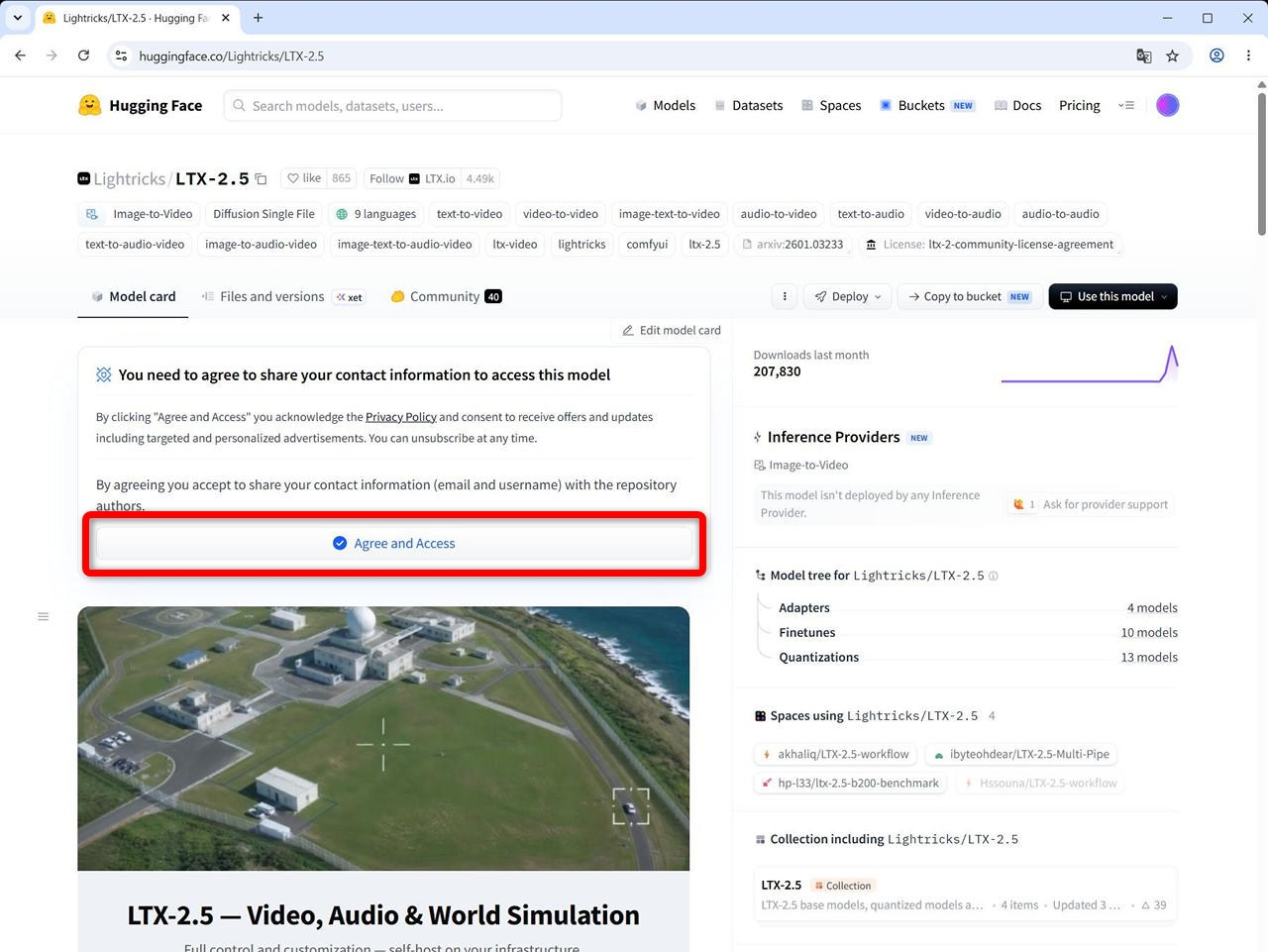
Task: Close the Lightricks/LTX-2.5 browser tab
Action: tap(226, 18)
